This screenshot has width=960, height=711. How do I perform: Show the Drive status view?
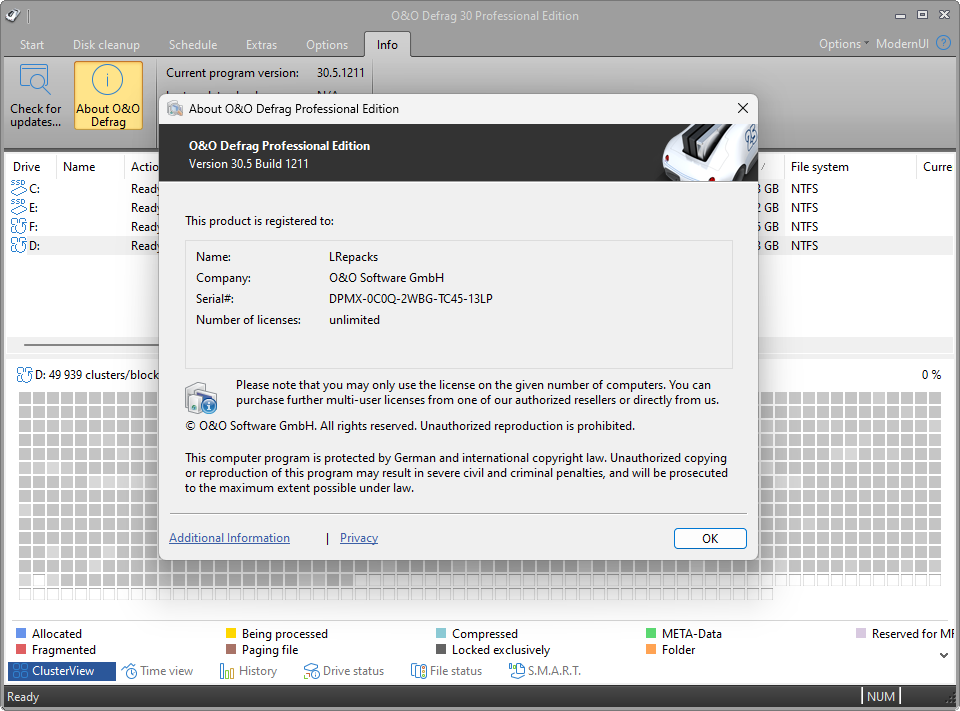click(343, 671)
